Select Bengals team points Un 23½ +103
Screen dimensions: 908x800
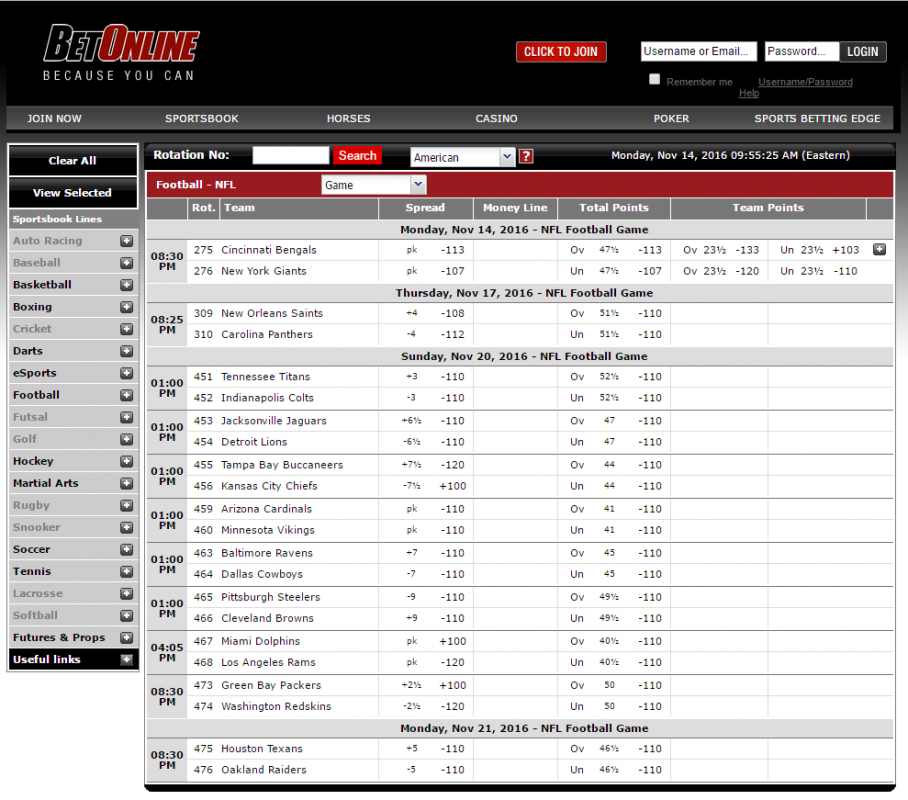[819, 250]
